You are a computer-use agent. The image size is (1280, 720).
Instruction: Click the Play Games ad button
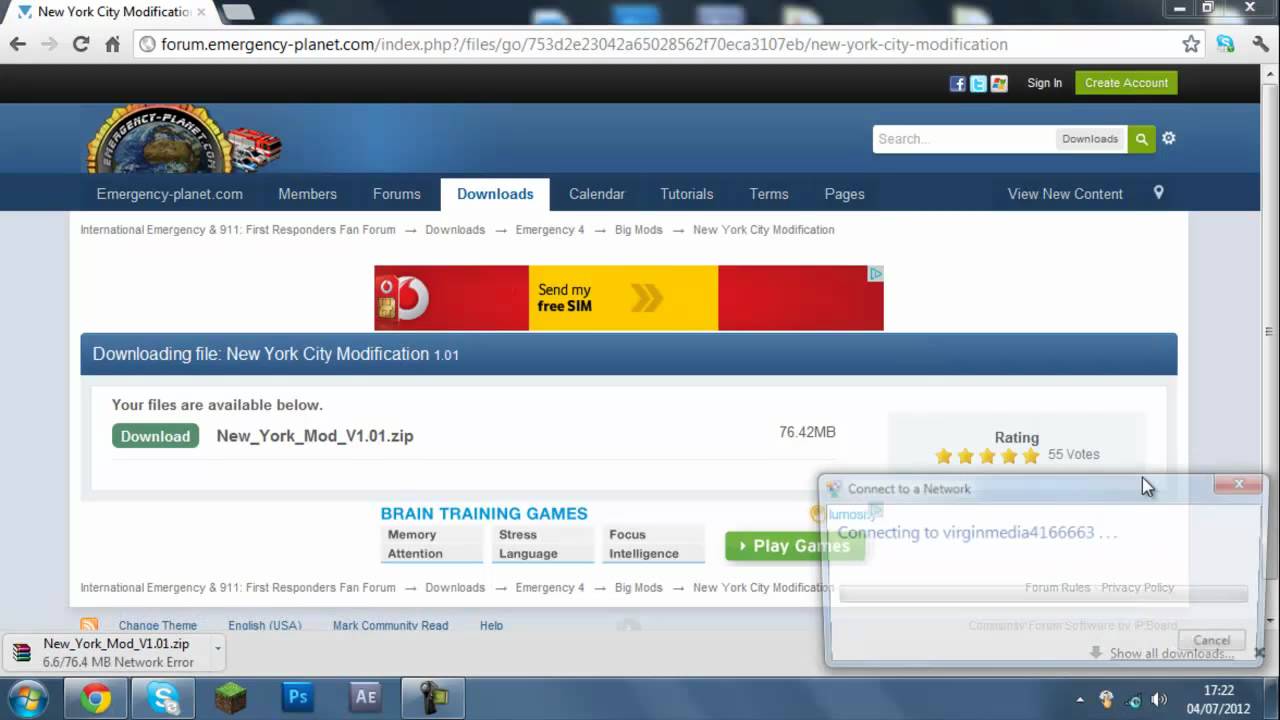coord(794,546)
